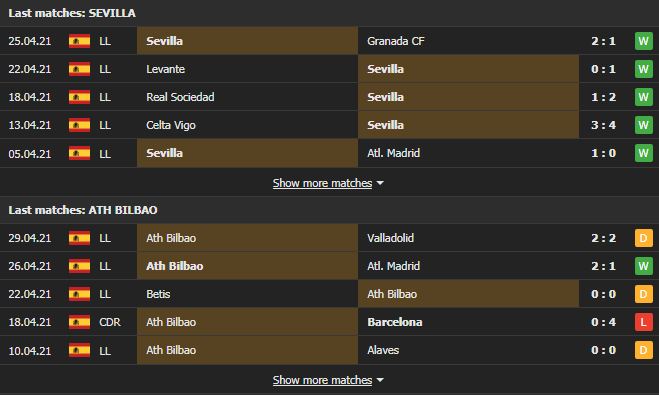The width and height of the screenshot is (659, 395).
Task: Click the D badge on Ath Bilbao vs Alaves
Action: coord(643,350)
